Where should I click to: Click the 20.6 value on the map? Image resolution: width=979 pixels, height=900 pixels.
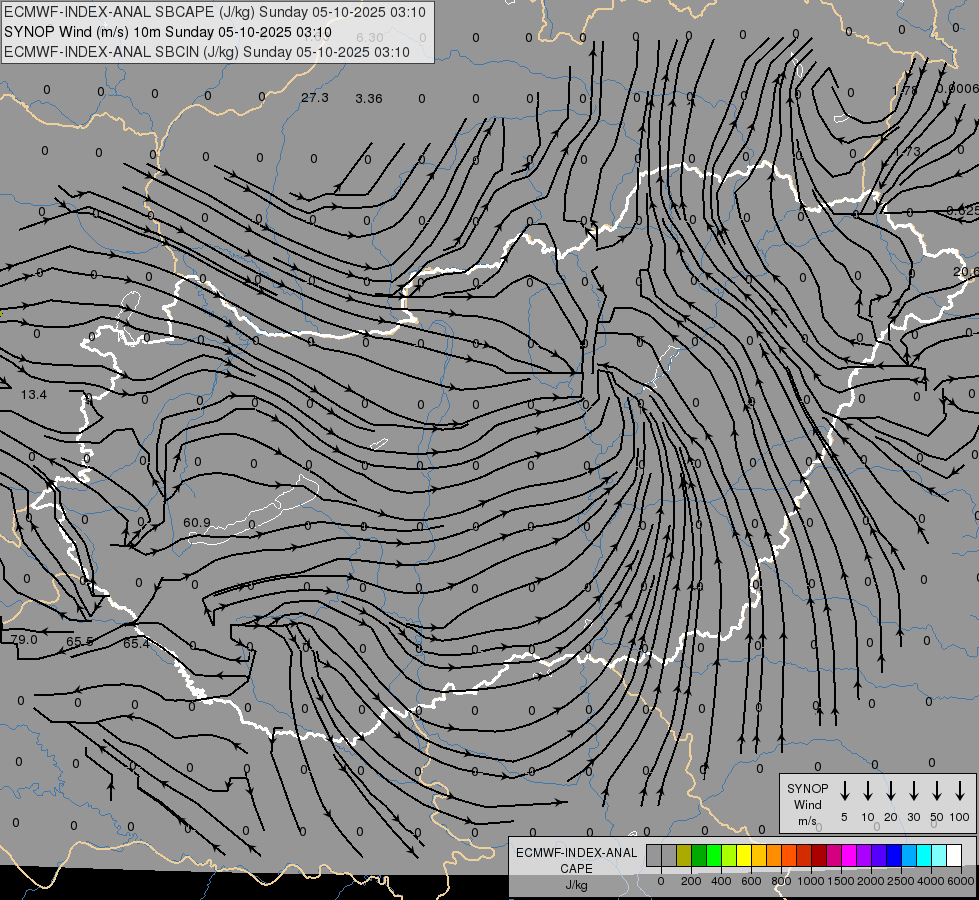coord(966,272)
